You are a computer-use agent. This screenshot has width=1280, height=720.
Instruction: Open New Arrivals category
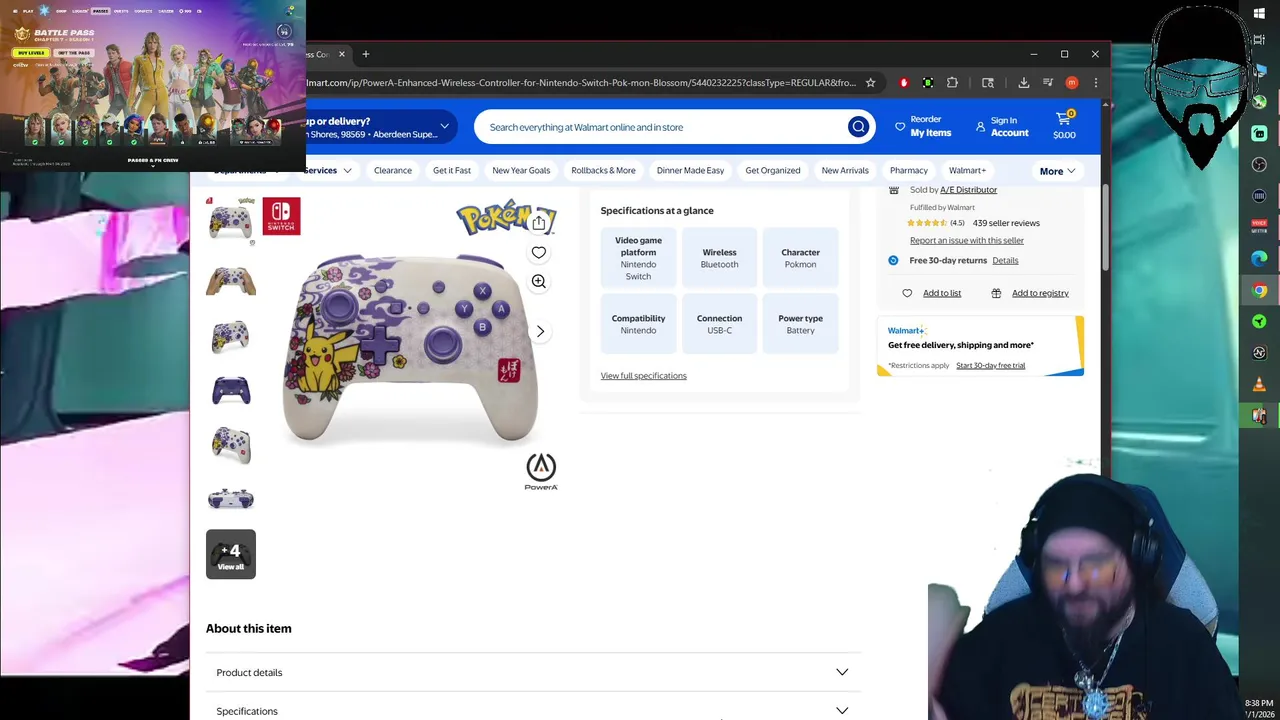click(845, 170)
